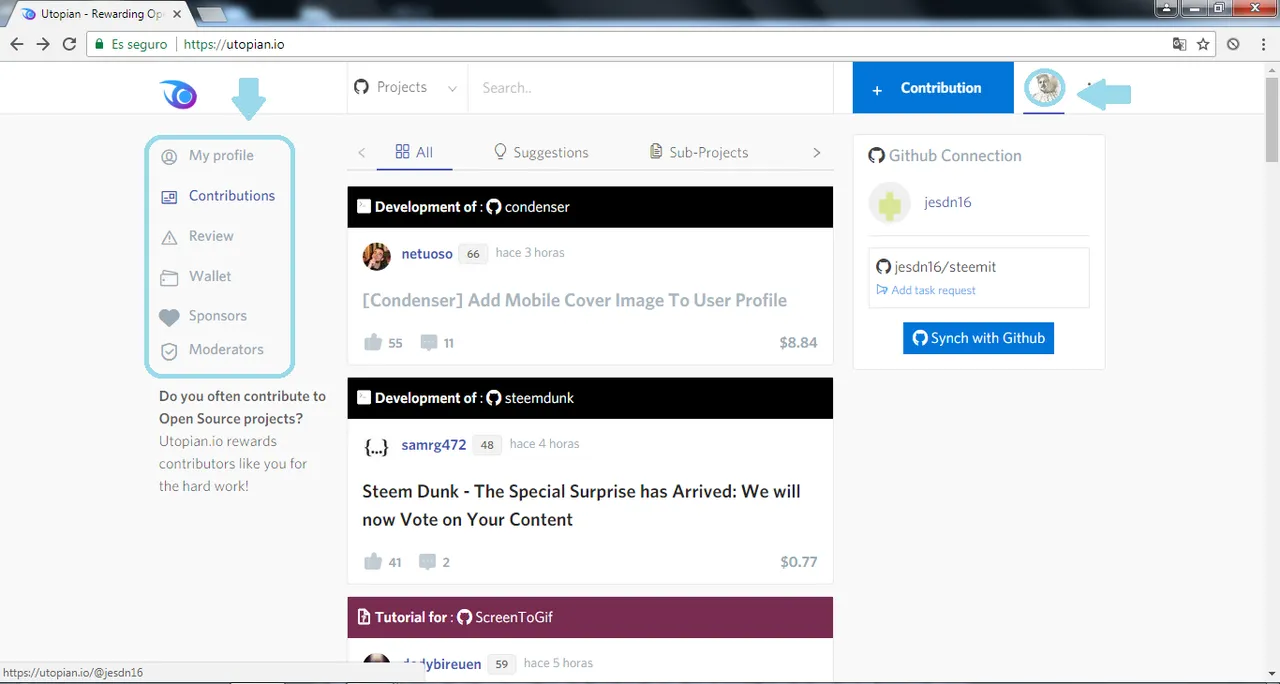Image resolution: width=1280 pixels, height=684 pixels.
Task: Switch to the Sub-Projects tab
Action: pyautogui.click(x=699, y=152)
